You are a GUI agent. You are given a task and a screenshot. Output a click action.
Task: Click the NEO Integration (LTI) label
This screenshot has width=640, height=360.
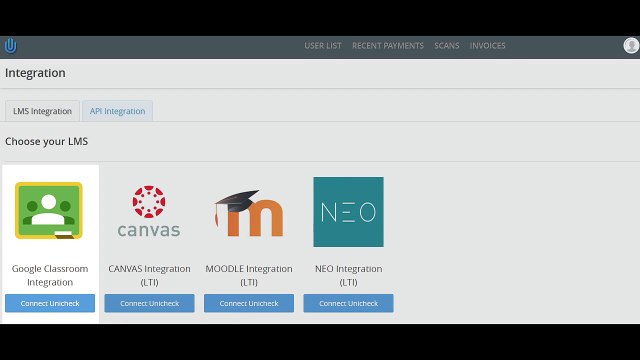pyautogui.click(x=349, y=276)
